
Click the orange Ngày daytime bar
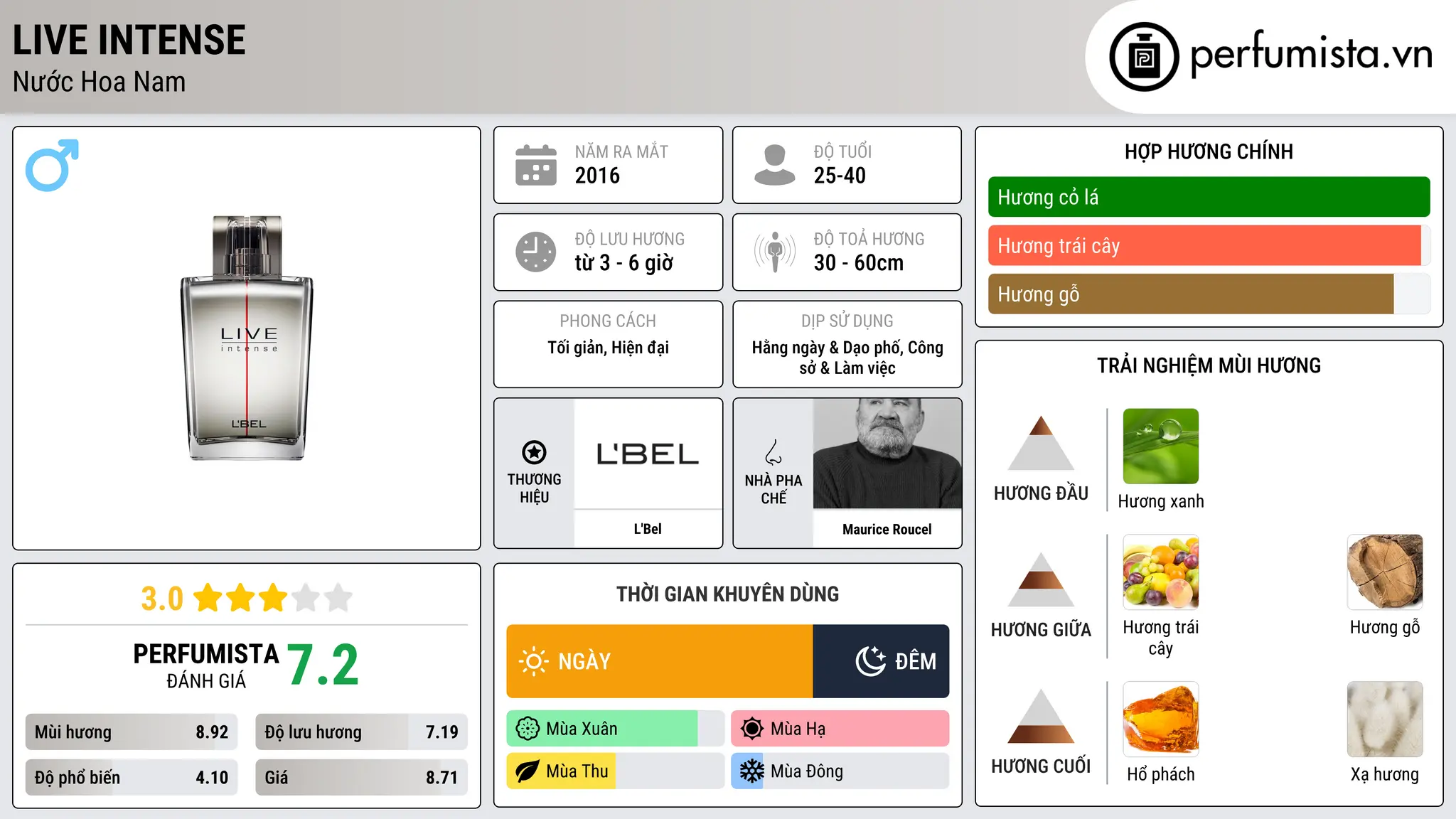coord(660,661)
